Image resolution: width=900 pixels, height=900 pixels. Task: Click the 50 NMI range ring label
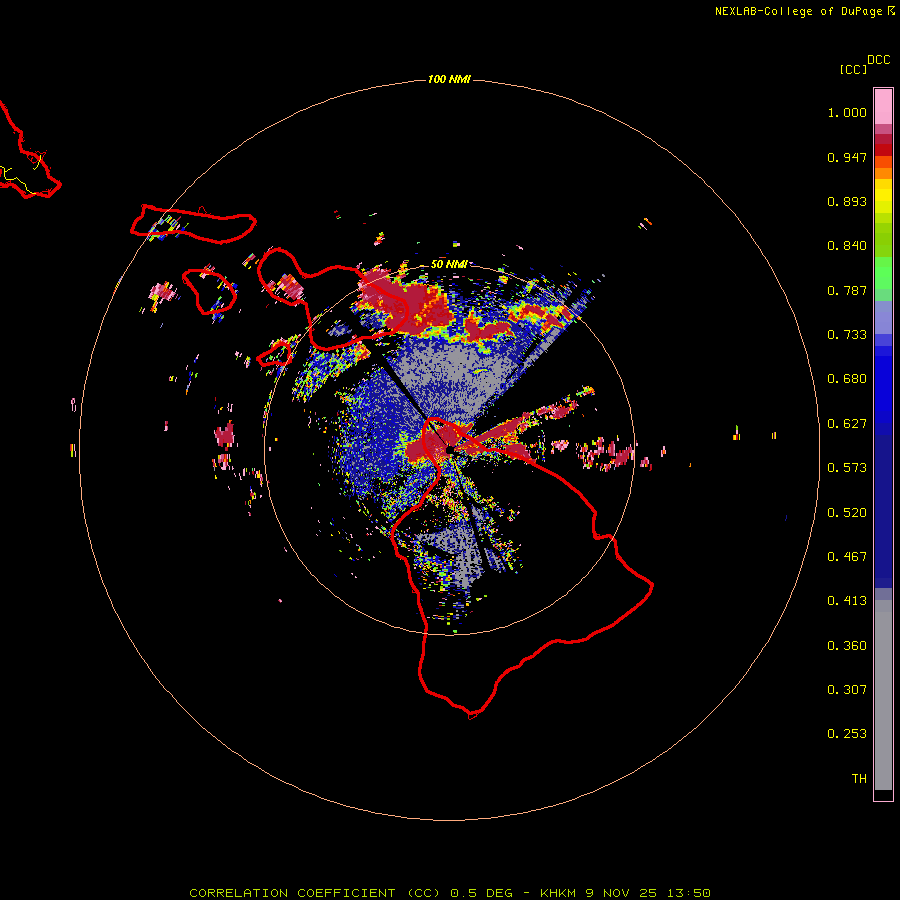click(449, 264)
